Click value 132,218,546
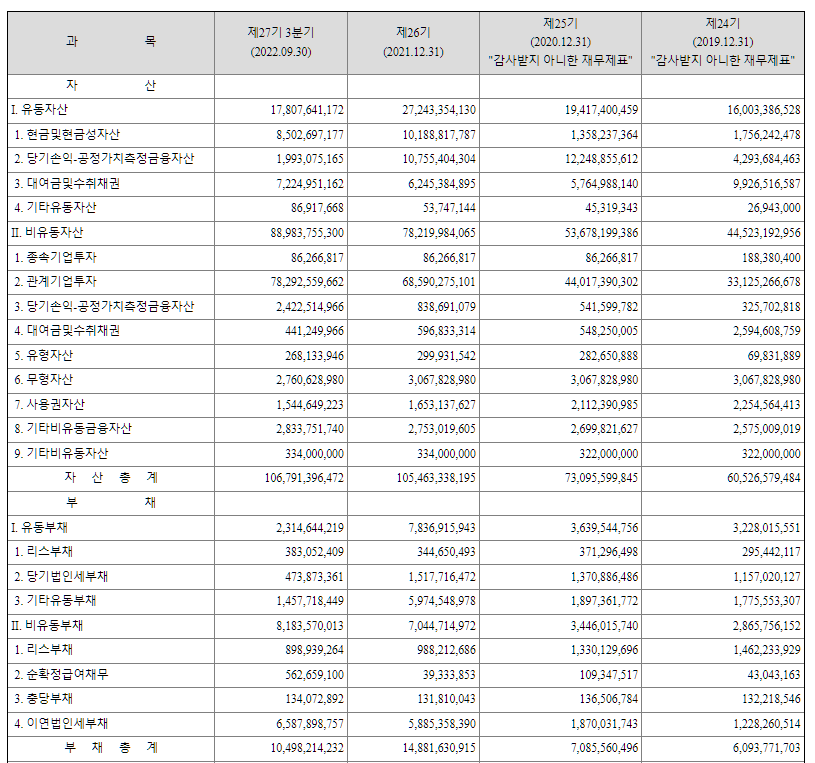The image size is (815, 763). pos(771,699)
